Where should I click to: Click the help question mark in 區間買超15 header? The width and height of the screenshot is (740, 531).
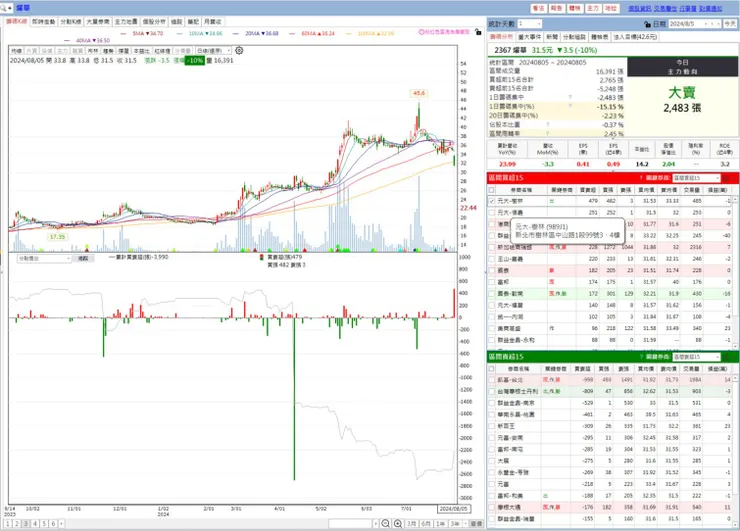641,178
